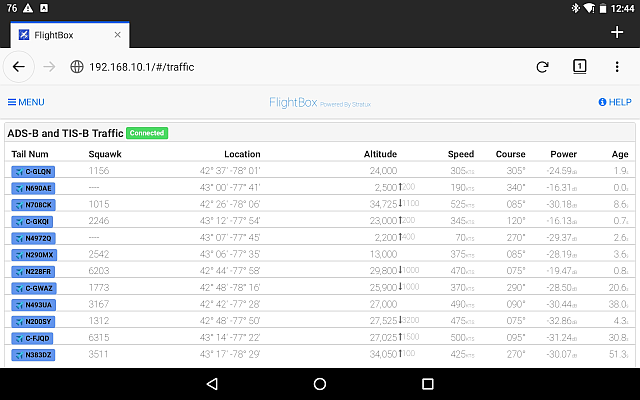Open the hamburger MENU

(26, 102)
